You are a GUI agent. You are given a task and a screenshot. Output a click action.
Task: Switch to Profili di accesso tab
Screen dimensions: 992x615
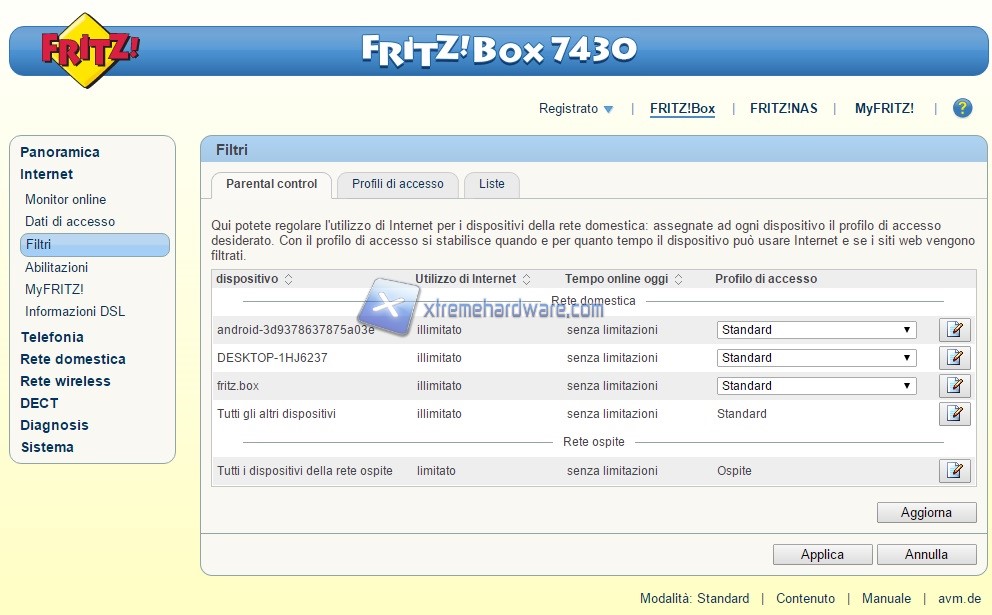pos(397,184)
